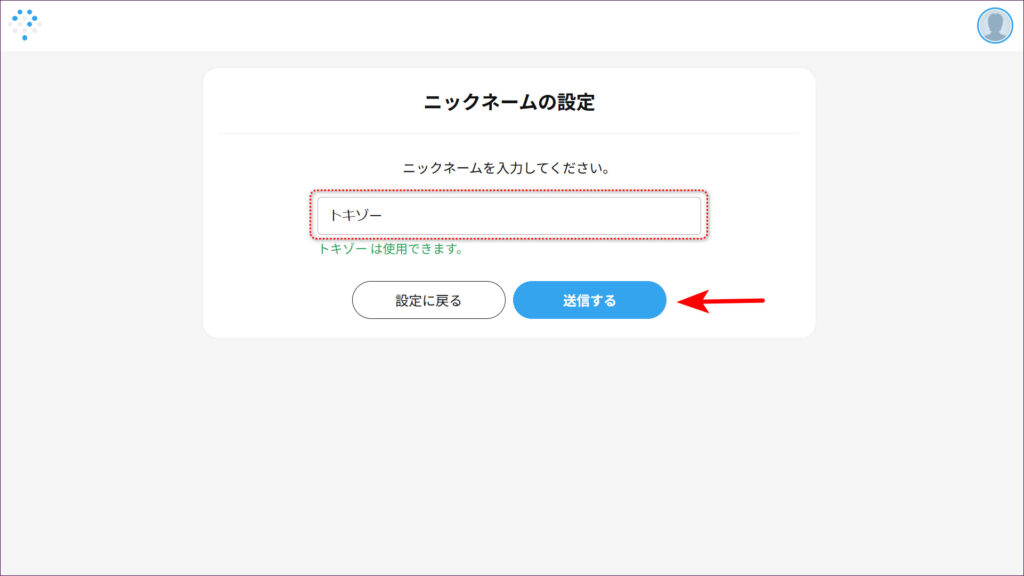Click the white header bar's empty area
The width and height of the screenshot is (1024, 576).
click(x=500, y=25)
